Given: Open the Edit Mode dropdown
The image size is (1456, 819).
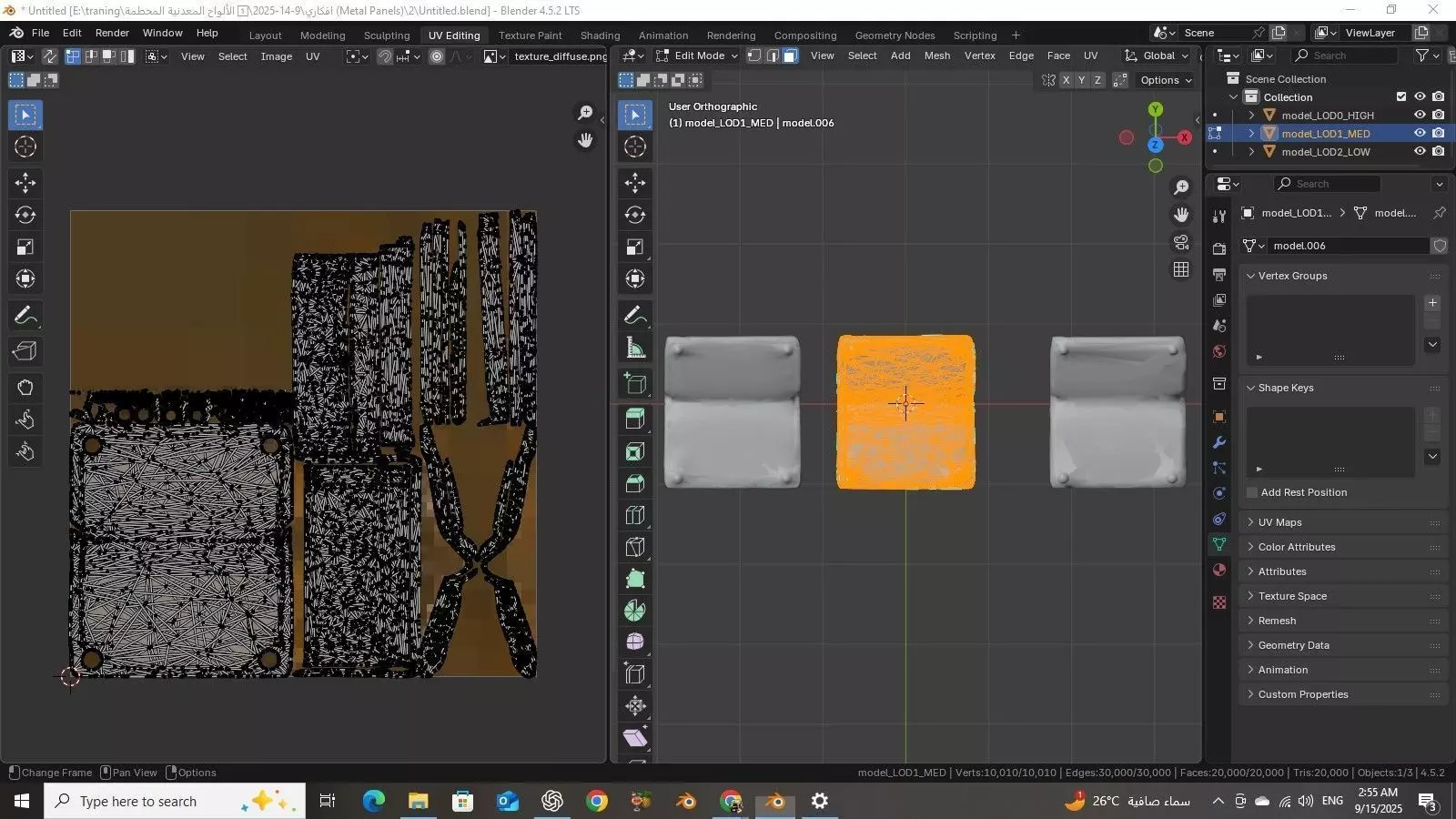Looking at the screenshot, I should [x=697, y=56].
